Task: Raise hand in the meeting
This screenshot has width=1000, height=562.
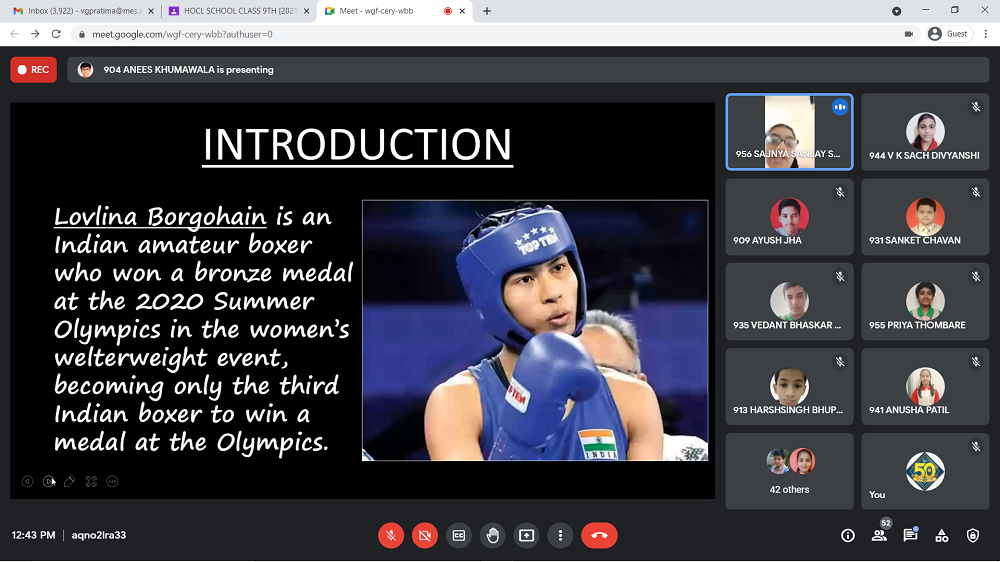Action: pos(493,535)
